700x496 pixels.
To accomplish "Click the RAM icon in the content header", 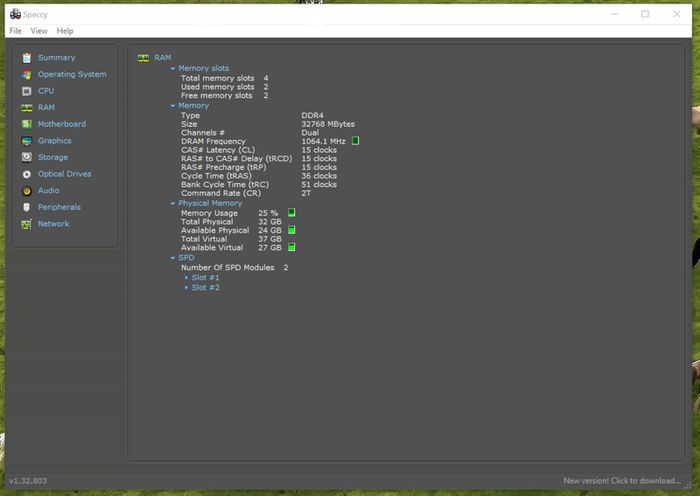I will pyautogui.click(x=143, y=58).
